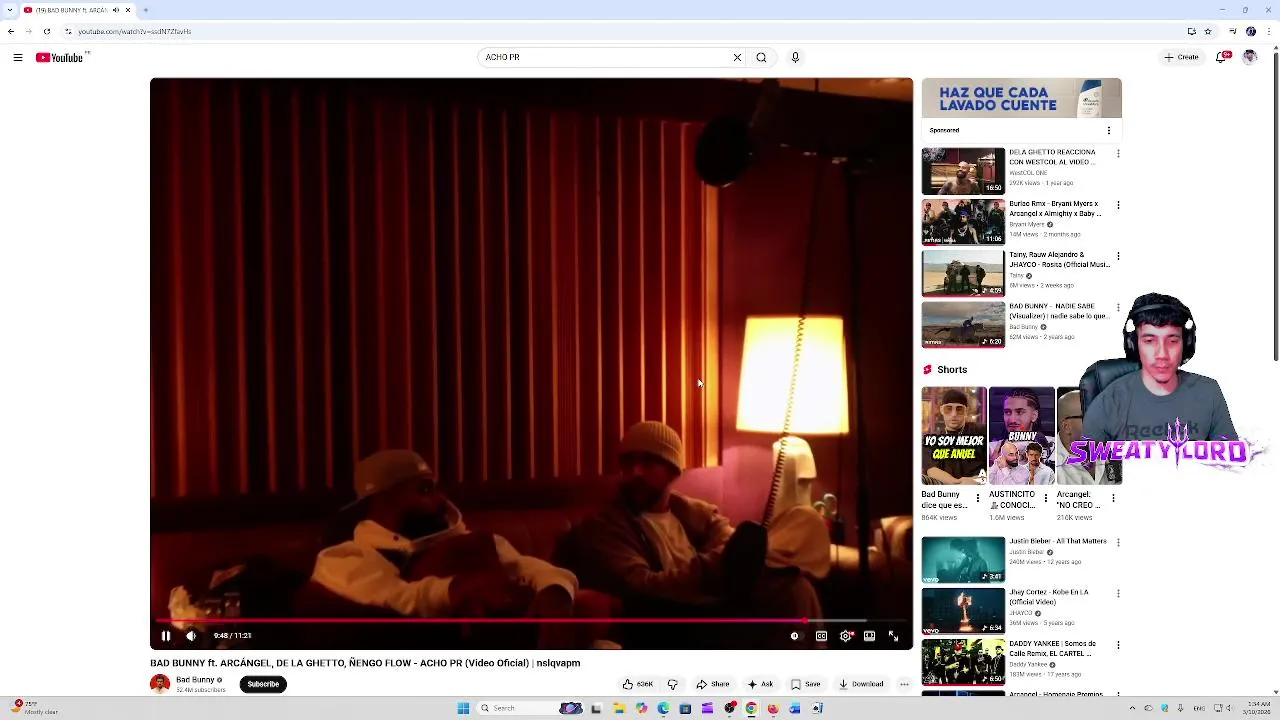Start voice search with the microphone
The height and width of the screenshot is (720, 1280).
click(795, 57)
